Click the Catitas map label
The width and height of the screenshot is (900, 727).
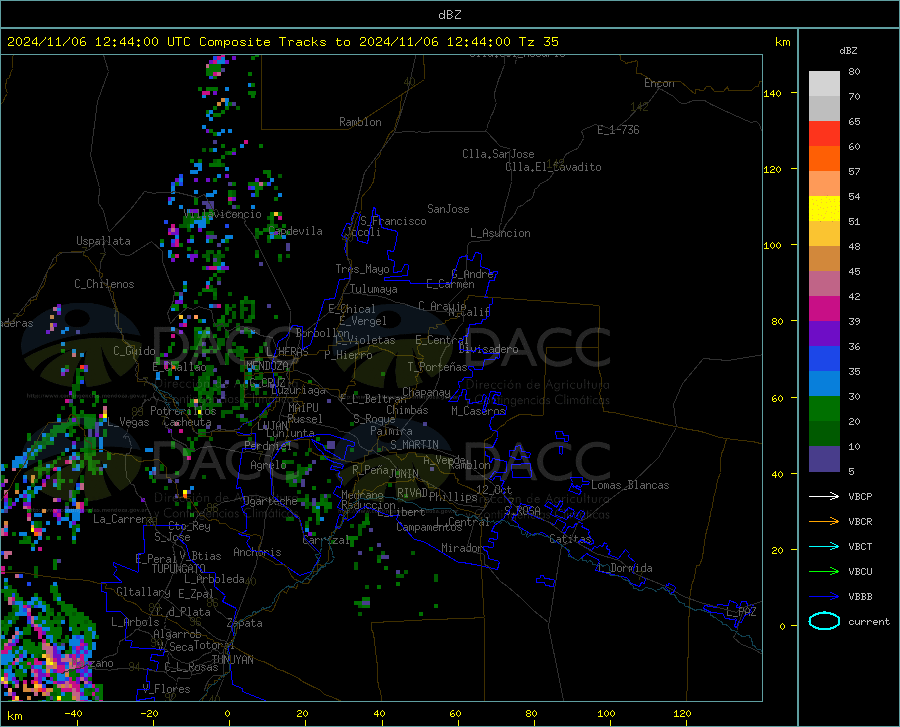(x=570, y=539)
